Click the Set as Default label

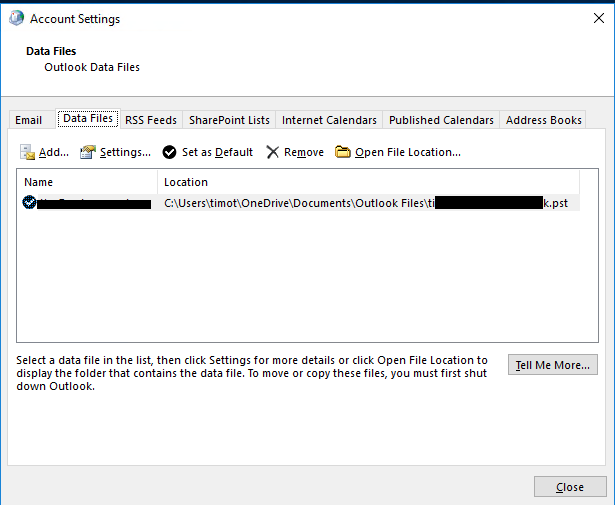coord(217,152)
